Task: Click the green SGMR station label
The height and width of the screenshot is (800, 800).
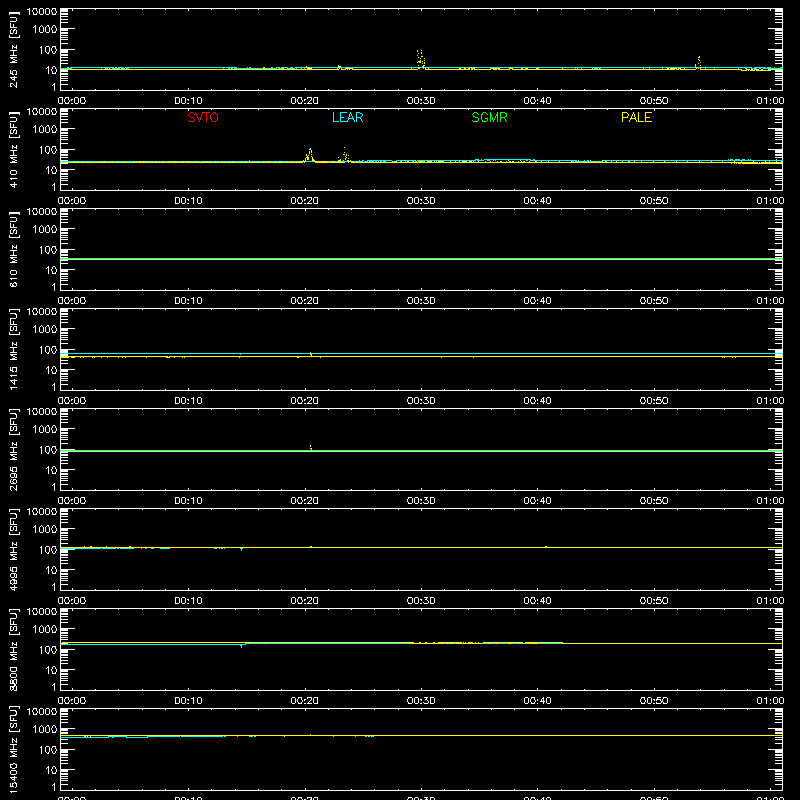Action: [x=489, y=117]
